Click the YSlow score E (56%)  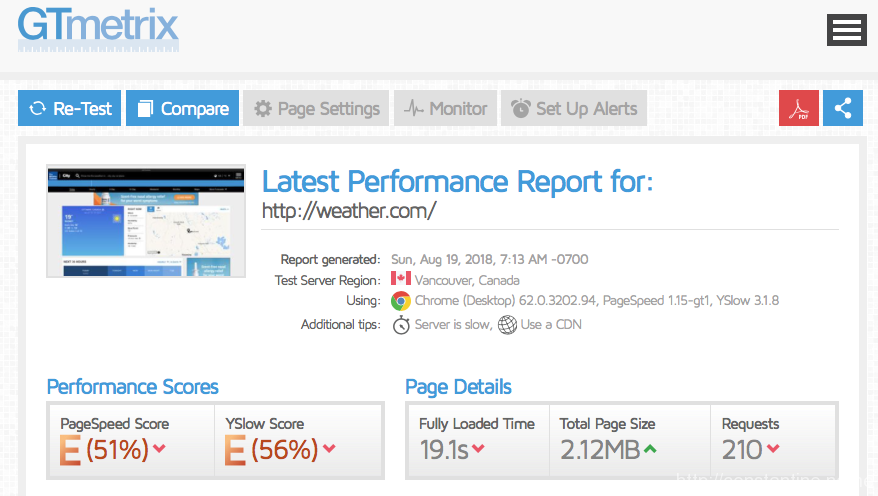click(272, 450)
